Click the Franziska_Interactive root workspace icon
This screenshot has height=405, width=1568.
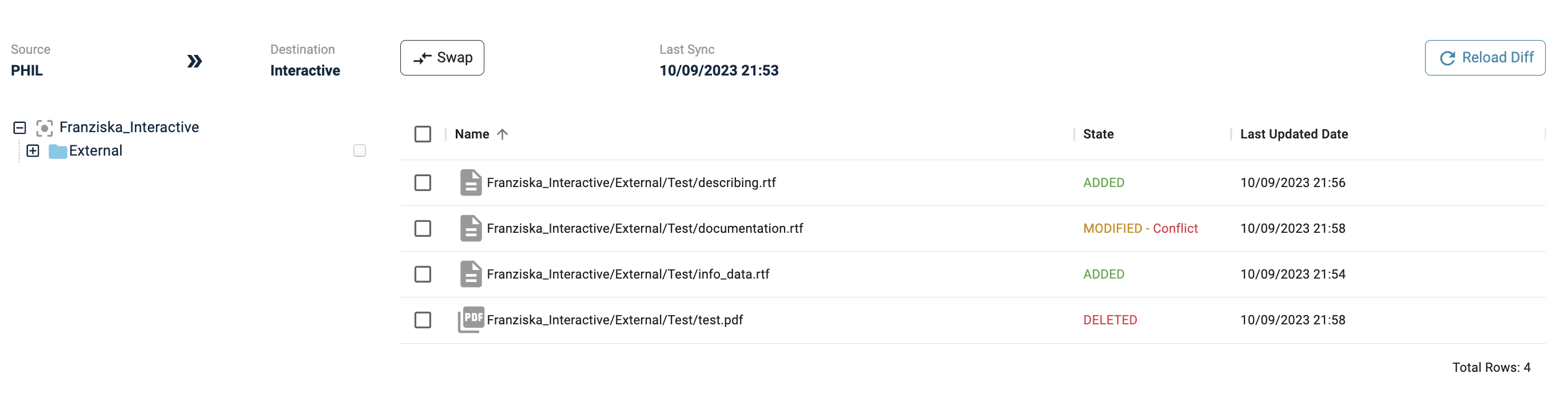(45, 128)
